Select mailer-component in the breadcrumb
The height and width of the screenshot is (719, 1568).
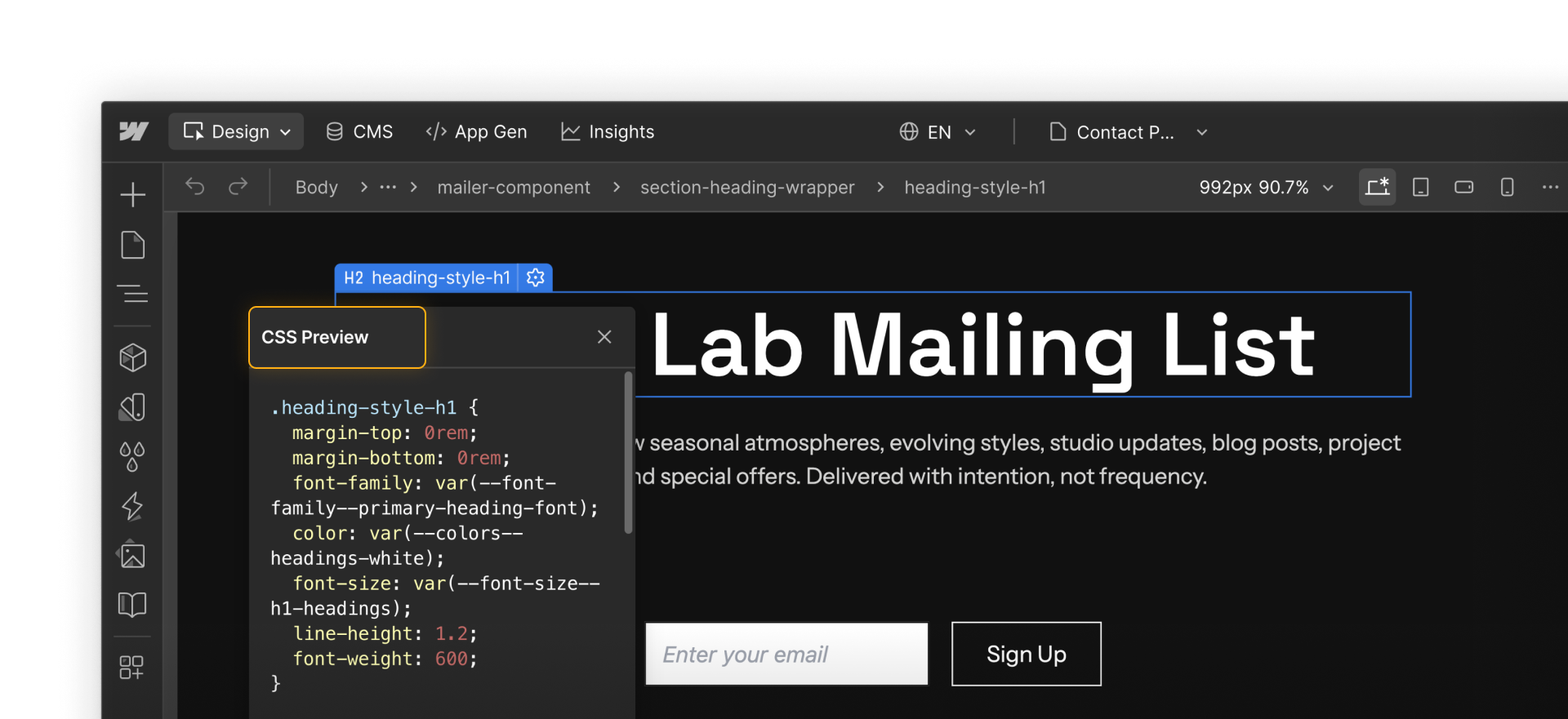coord(514,187)
